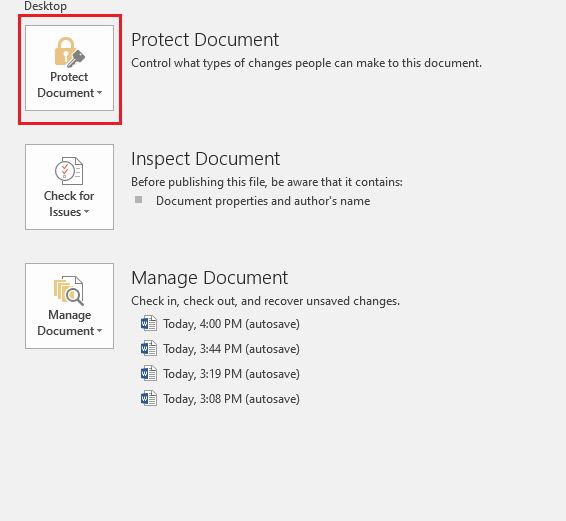Click Word file icon beside 3:08 PM autosave
The image size is (566, 521).
point(149,399)
